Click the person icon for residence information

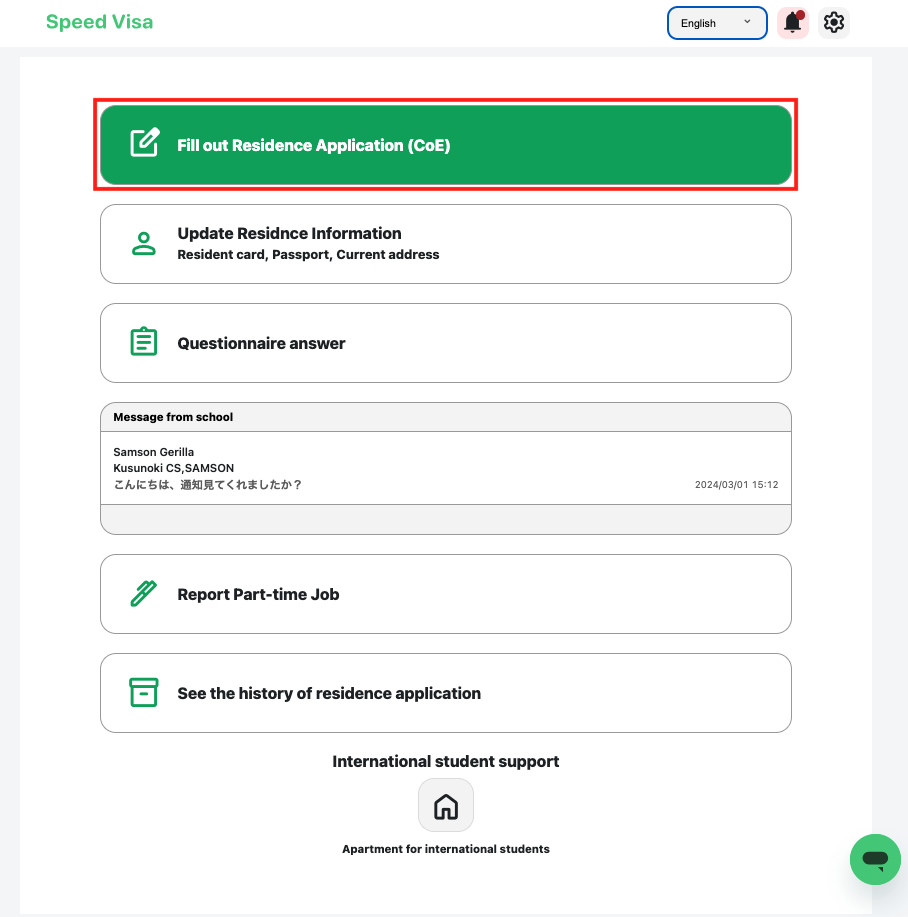point(144,243)
